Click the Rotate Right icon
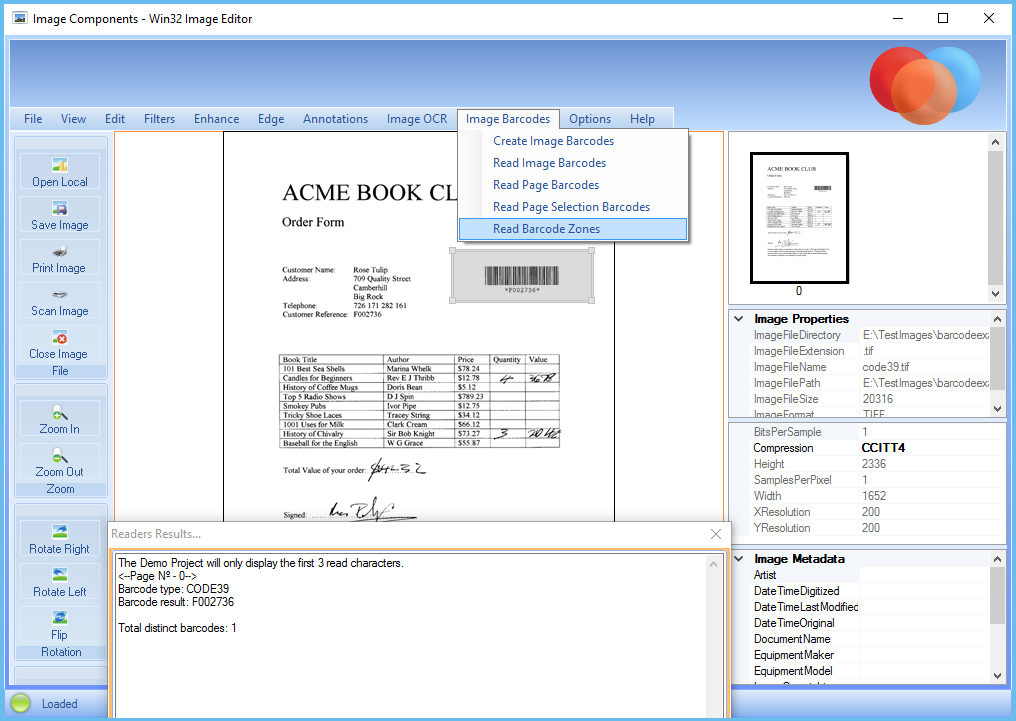The height and width of the screenshot is (721, 1016). click(x=60, y=532)
